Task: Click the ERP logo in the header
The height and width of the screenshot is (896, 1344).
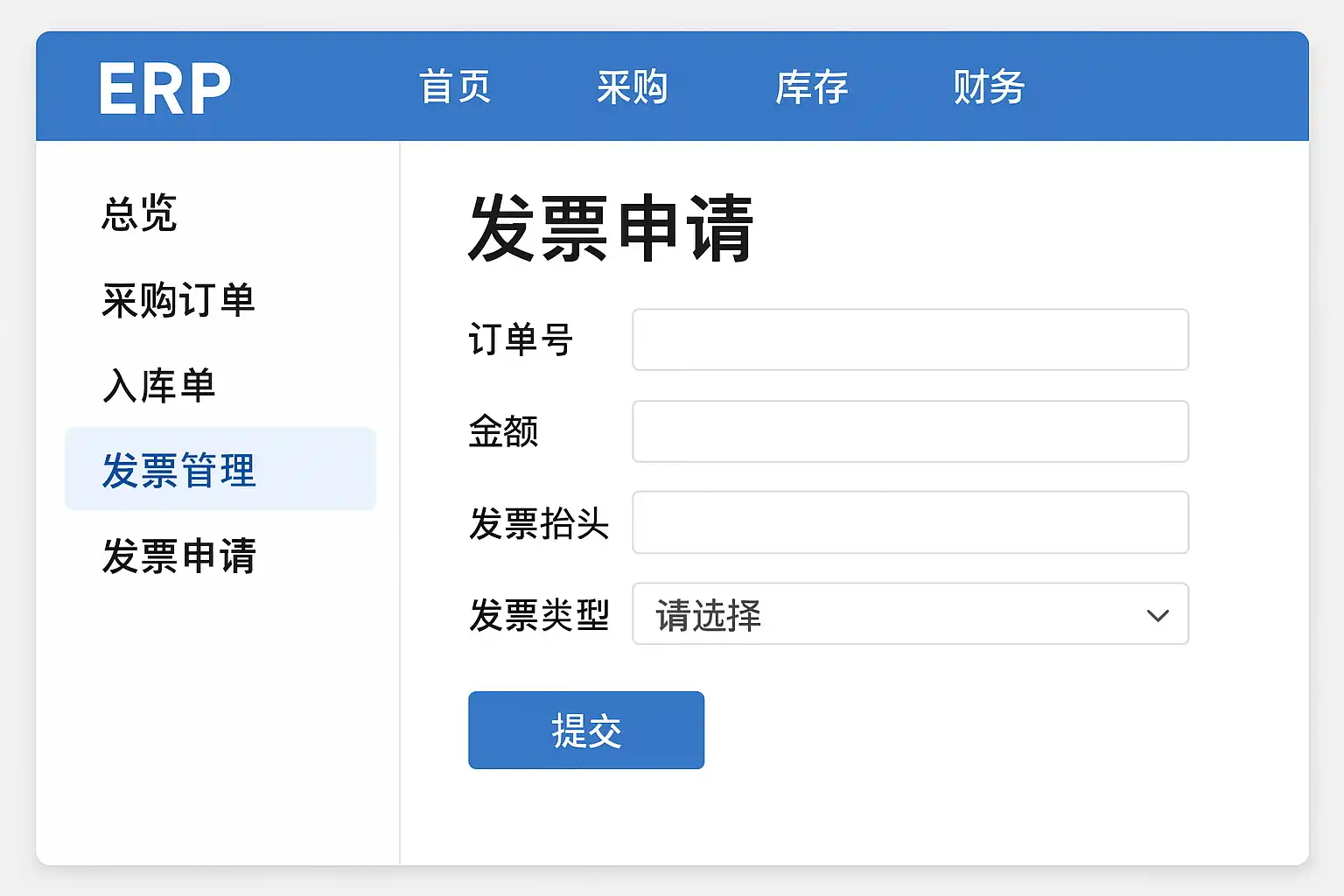Action: pyautogui.click(x=164, y=88)
